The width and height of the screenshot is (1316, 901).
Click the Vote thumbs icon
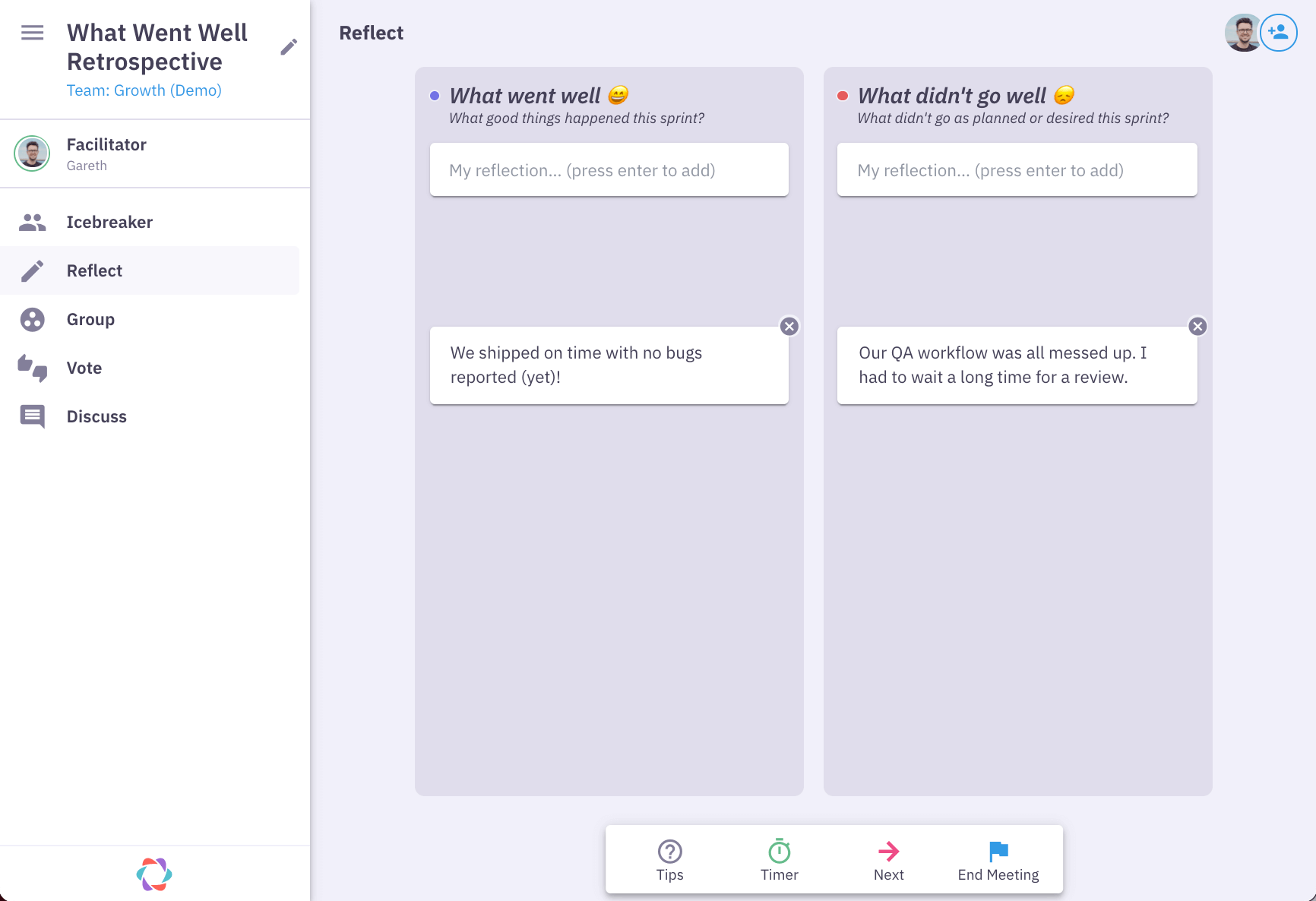(x=32, y=368)
